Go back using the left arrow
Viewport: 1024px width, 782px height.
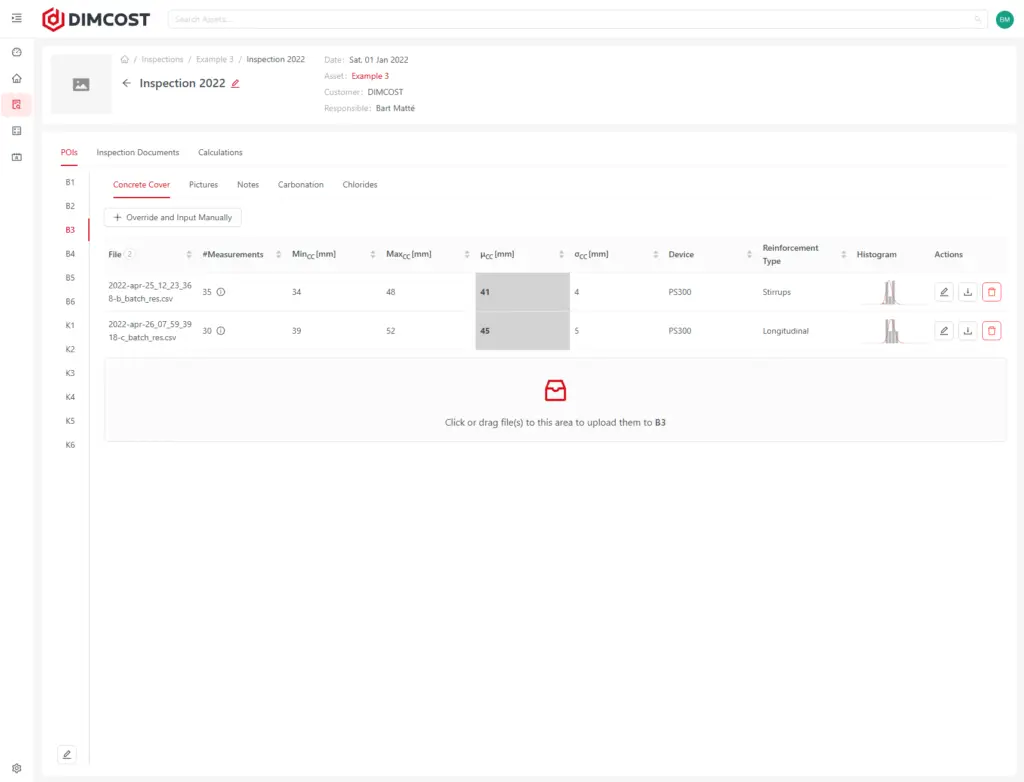click(x=127, y=83)
